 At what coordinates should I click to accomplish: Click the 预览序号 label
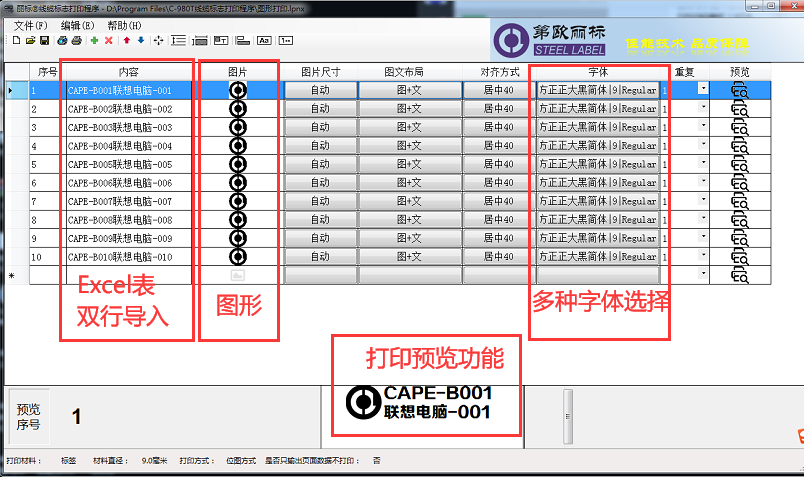click(x=28, y=416)
